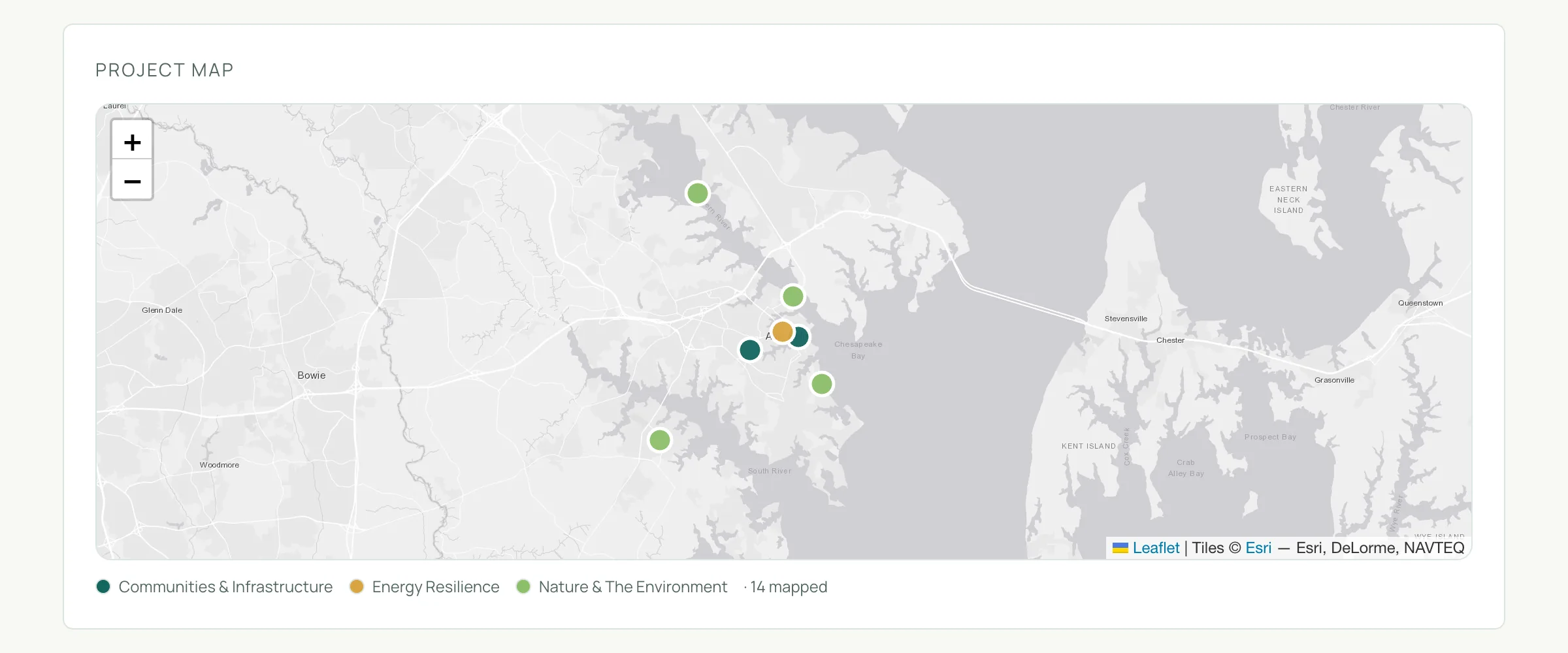Screen dimensions: 1568x653
Task: Click the "Chester" town label
Action: [1170, 340]
